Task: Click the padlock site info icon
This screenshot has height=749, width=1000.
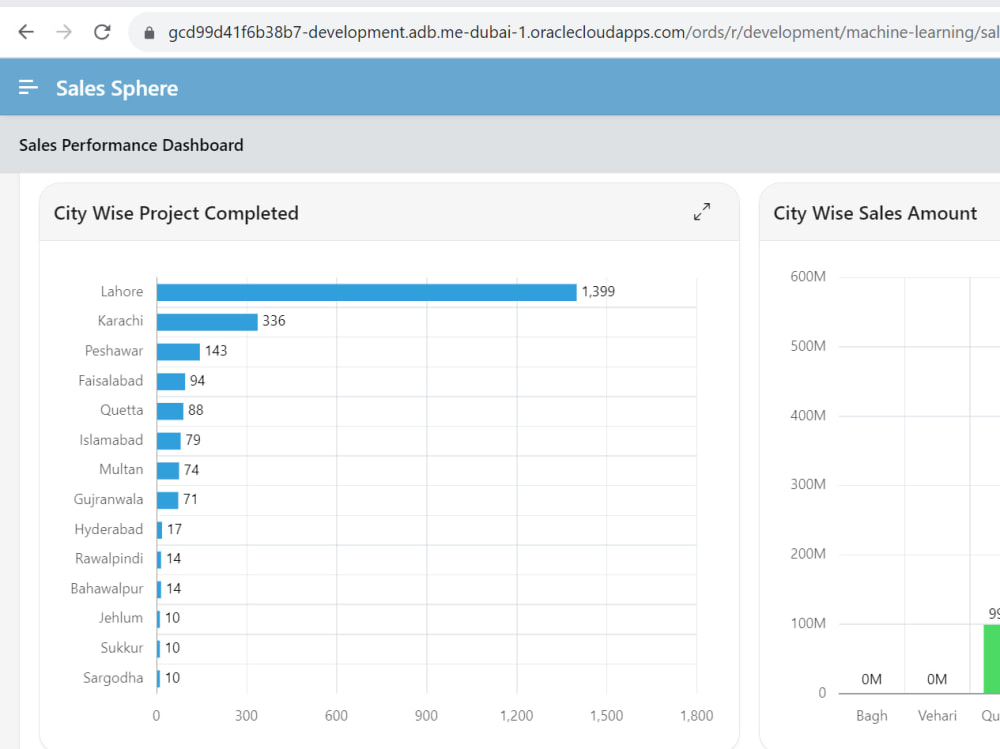Action: [149, 33]
